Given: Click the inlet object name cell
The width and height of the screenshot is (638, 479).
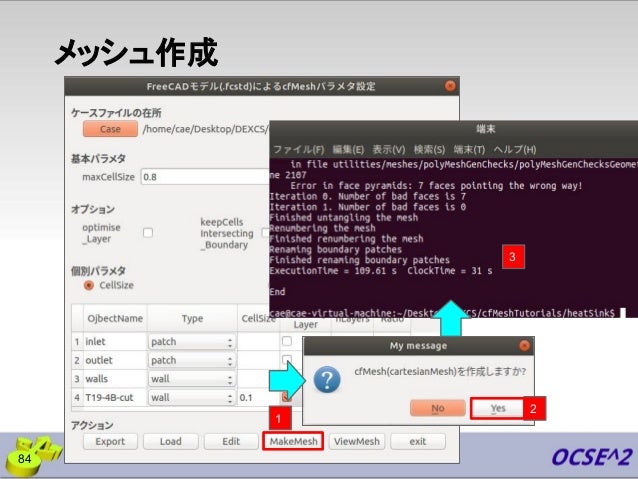Looking at the screenshot, I should tap(115, 341).
